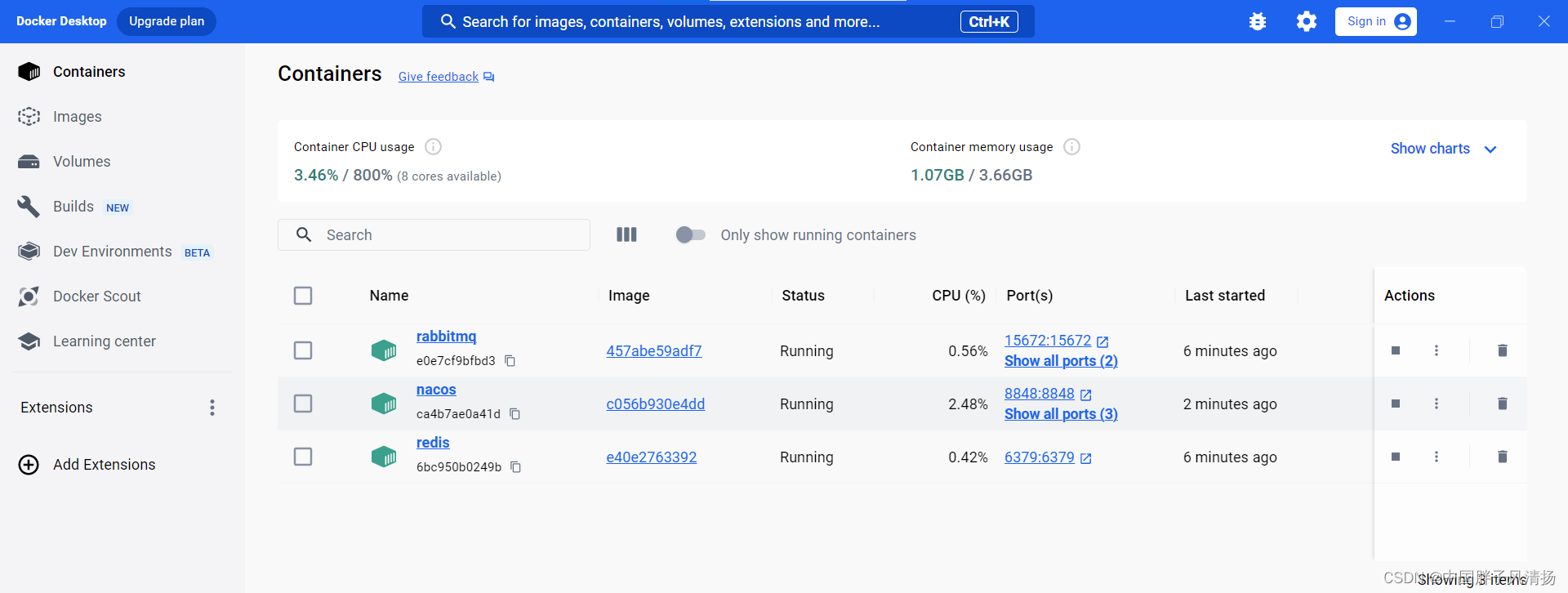Open the settings gear icon
The width and height of the screenshot is (1568, 593).
pyautogui.click(x=1307, y=21)
